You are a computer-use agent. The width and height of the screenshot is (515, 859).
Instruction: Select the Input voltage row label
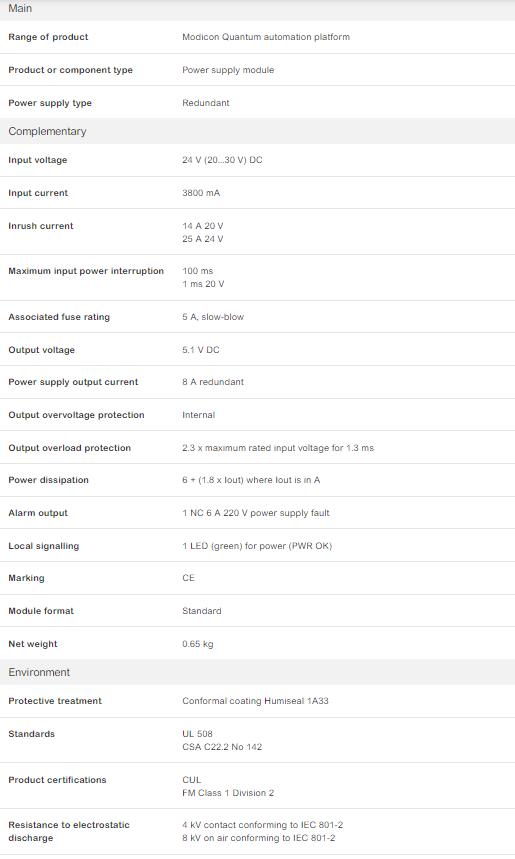tap(38, 160)
